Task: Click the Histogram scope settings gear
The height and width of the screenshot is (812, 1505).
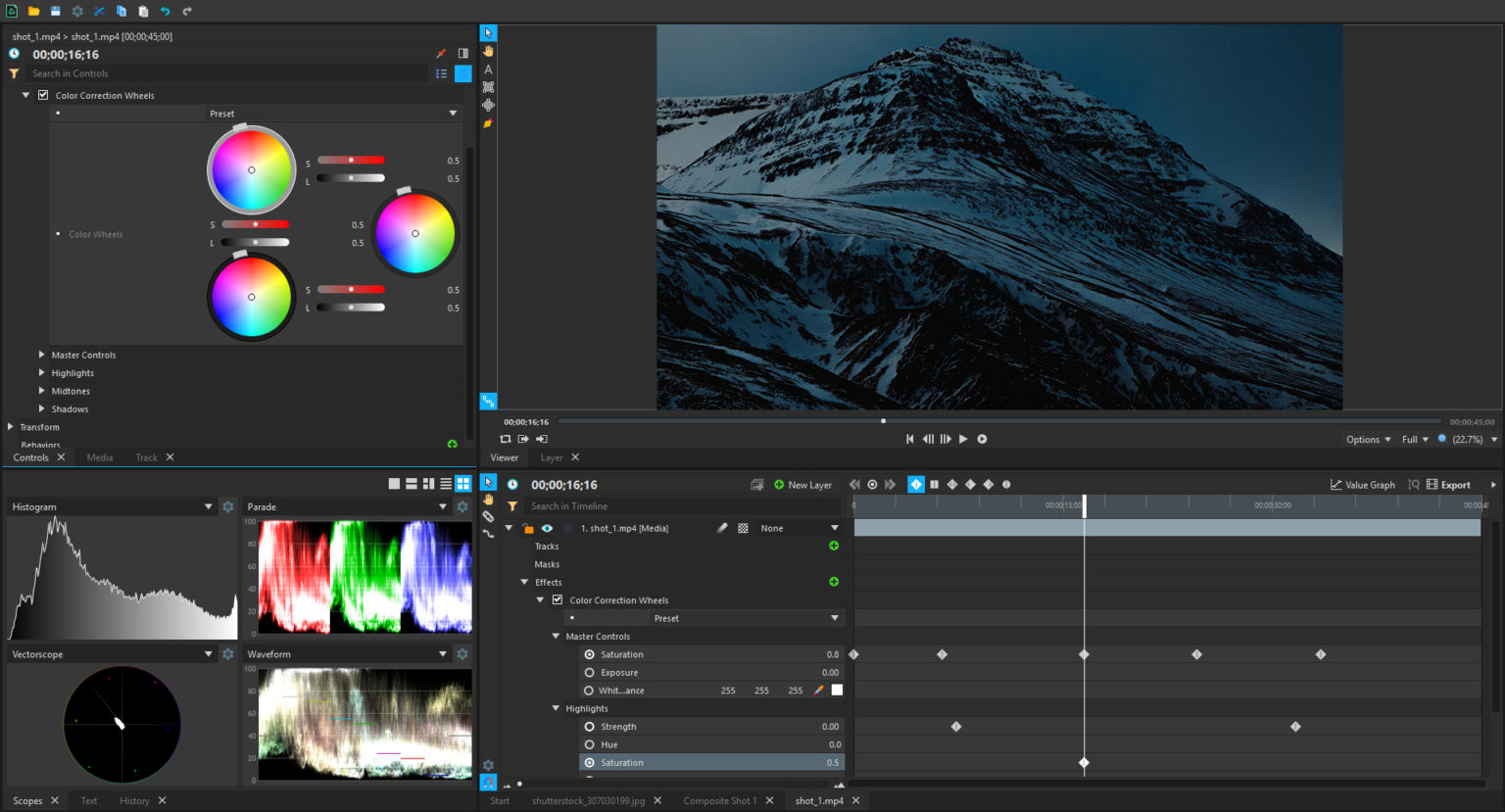Action: pos(228,506)
